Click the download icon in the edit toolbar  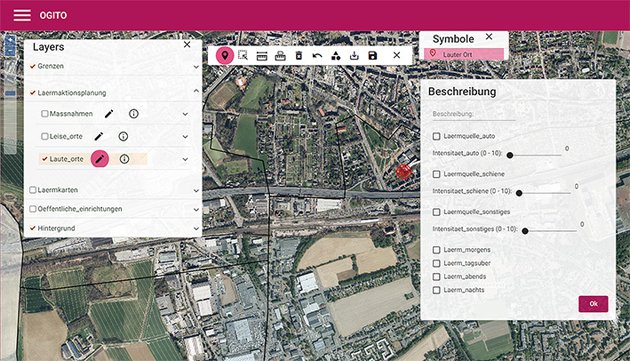coord(354,55)
